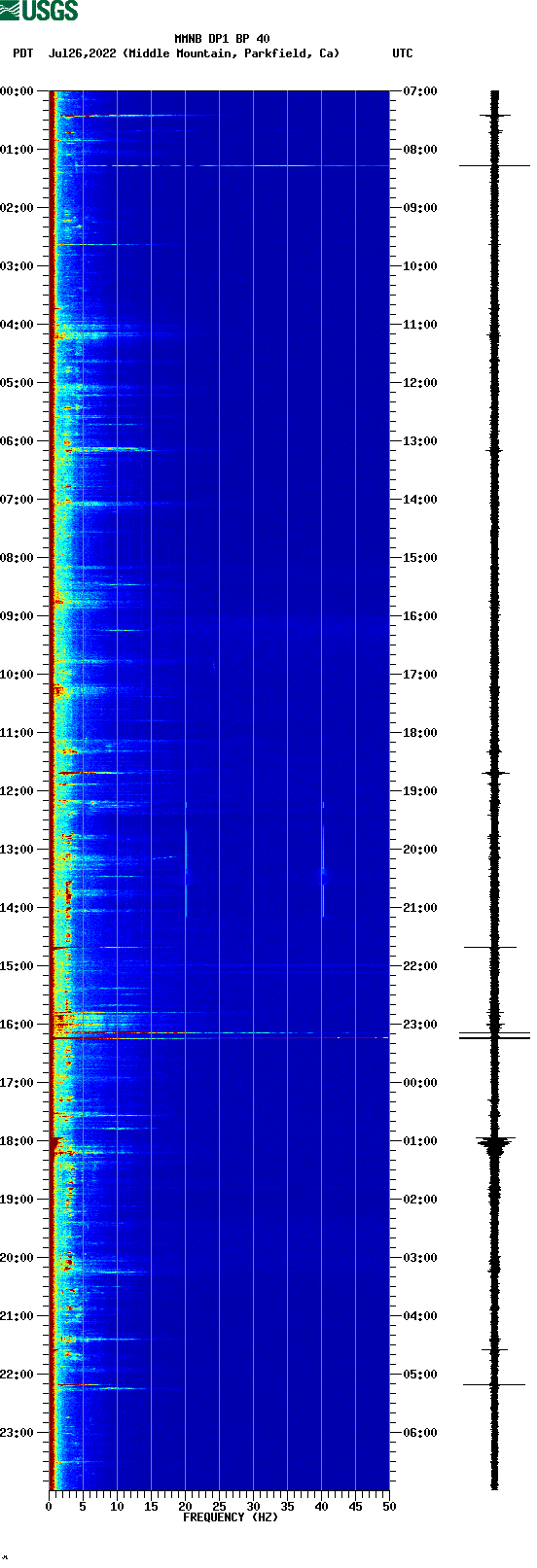This screenshot has height=1568, width=537.
Task: Click the '45' frequency tick label
Action: click(x=355, y=1507)
